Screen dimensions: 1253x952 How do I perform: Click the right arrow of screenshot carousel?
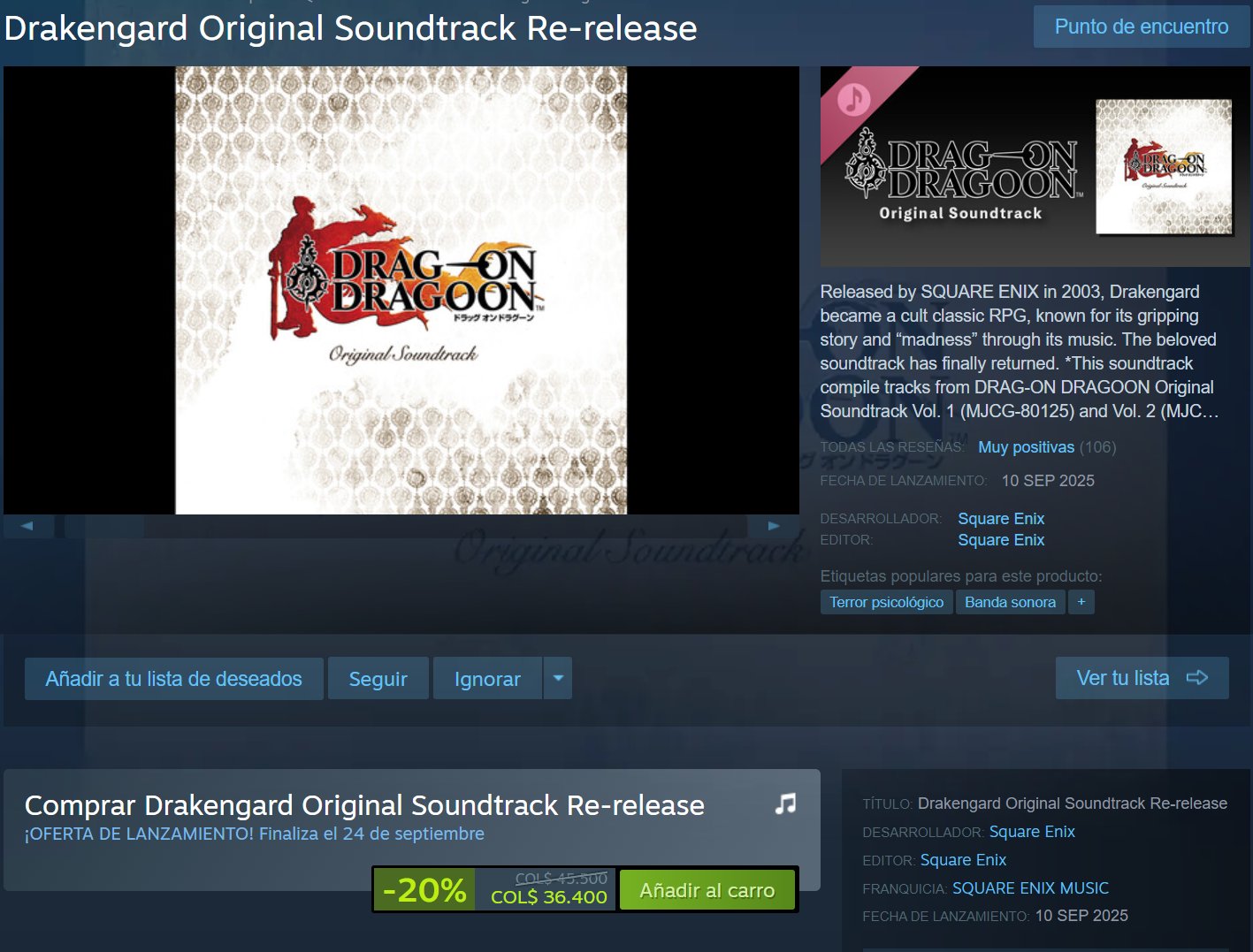click(774, 526)
